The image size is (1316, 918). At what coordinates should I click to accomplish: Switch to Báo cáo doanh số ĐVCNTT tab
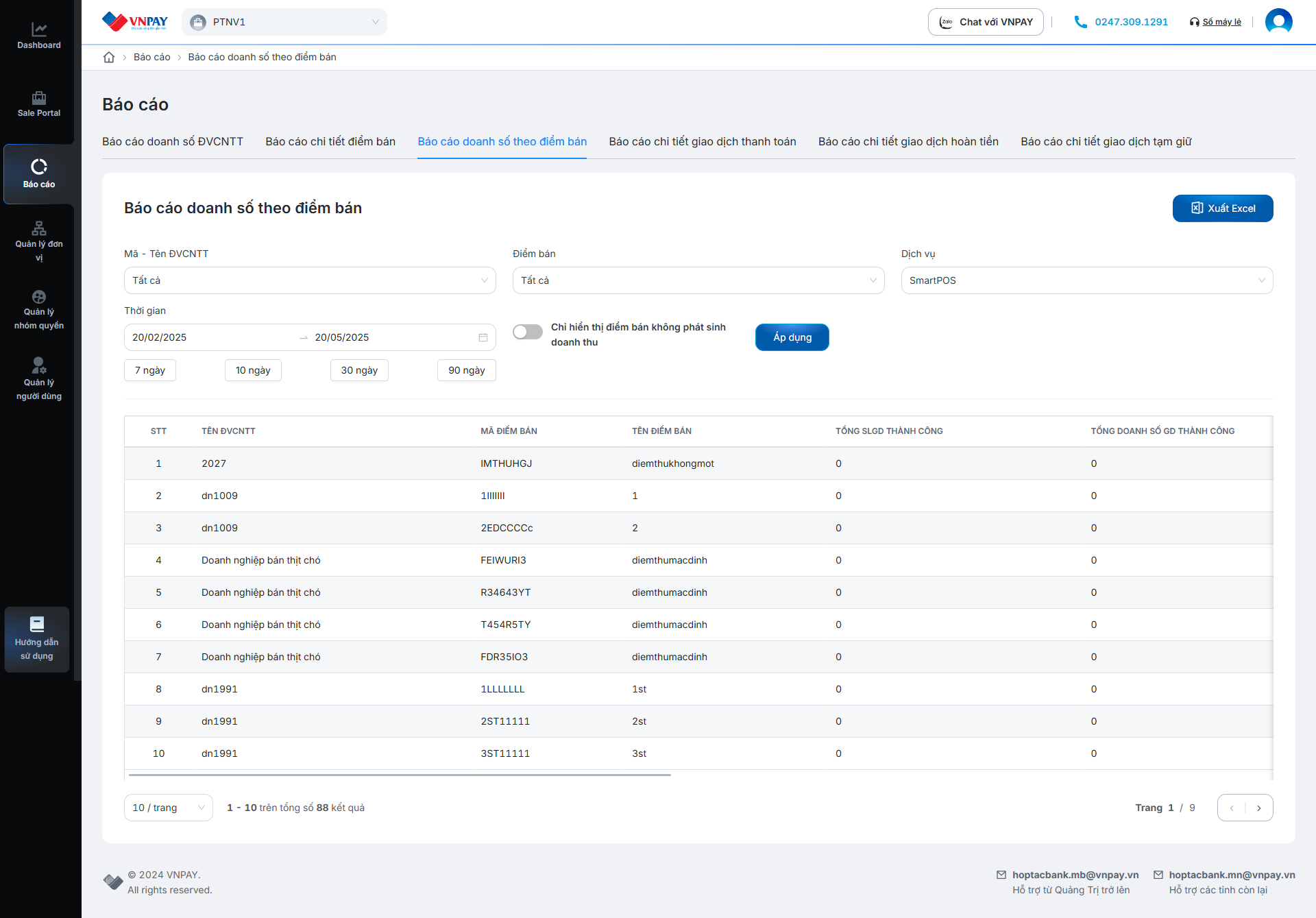click(x=173, y=141)
